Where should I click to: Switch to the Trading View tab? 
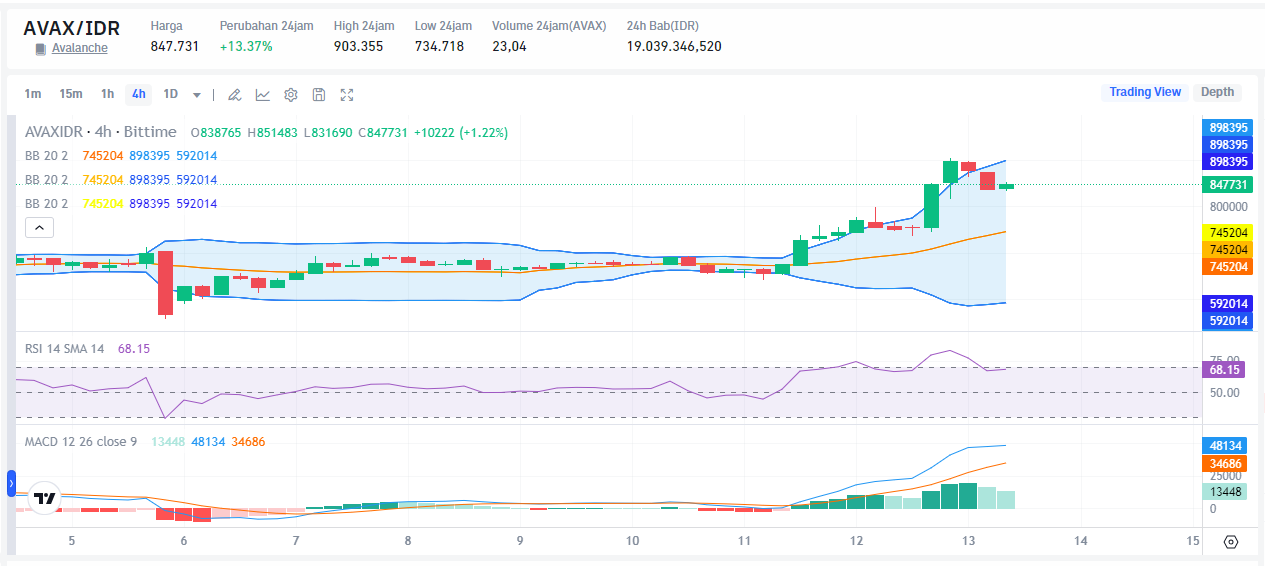pyautogui.click(x=1145, y=92)
